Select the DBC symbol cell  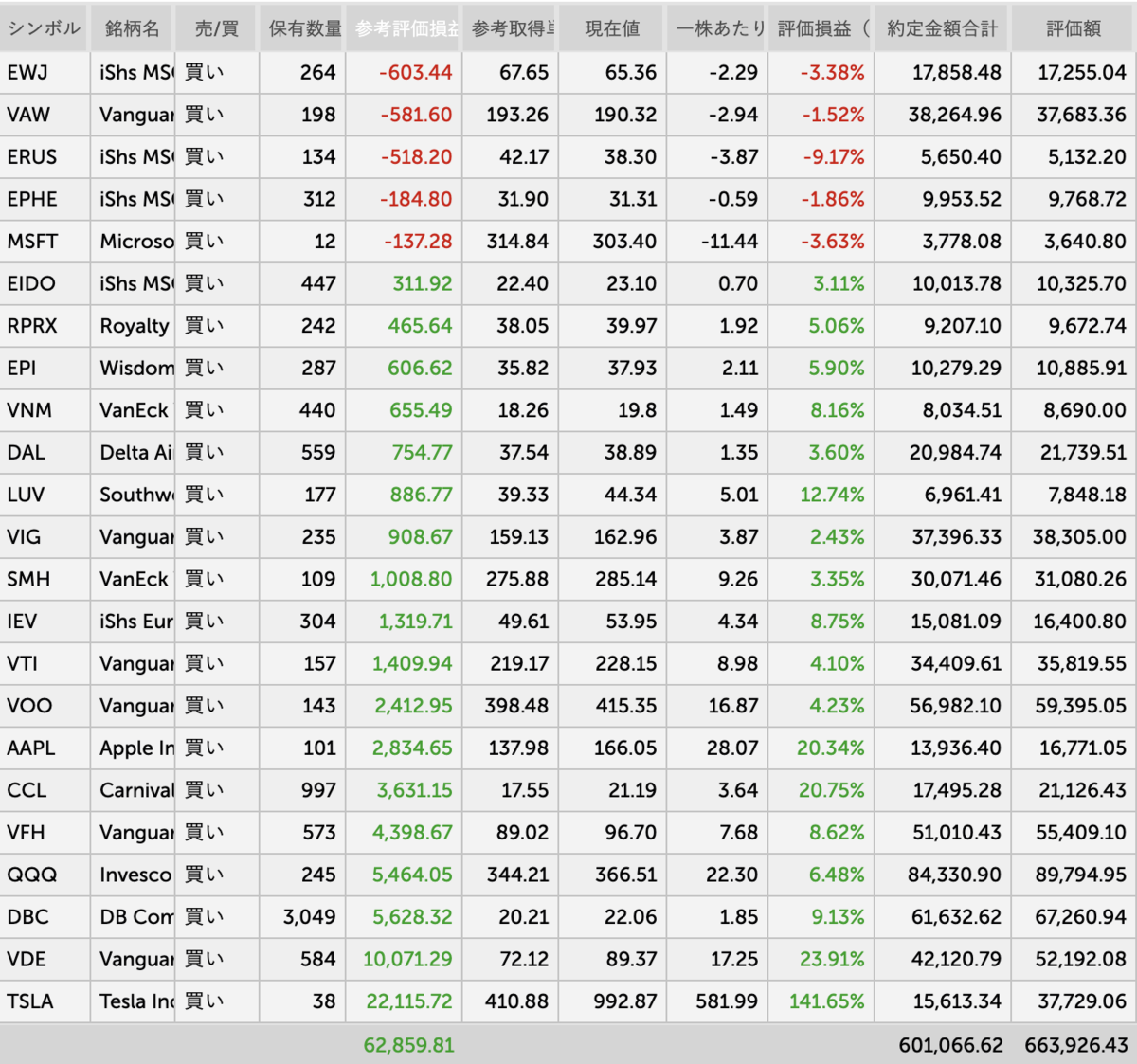coord(45,917)
